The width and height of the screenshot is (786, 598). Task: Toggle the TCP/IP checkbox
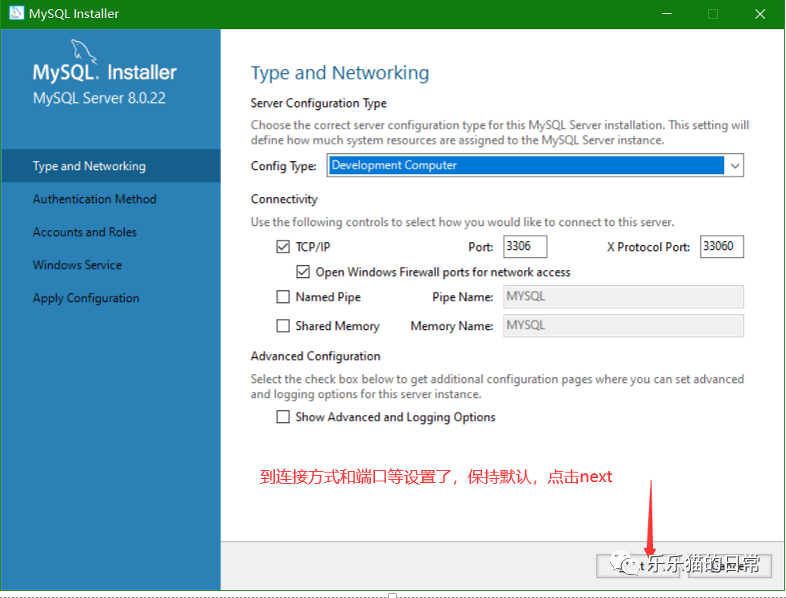pos(283,247)
